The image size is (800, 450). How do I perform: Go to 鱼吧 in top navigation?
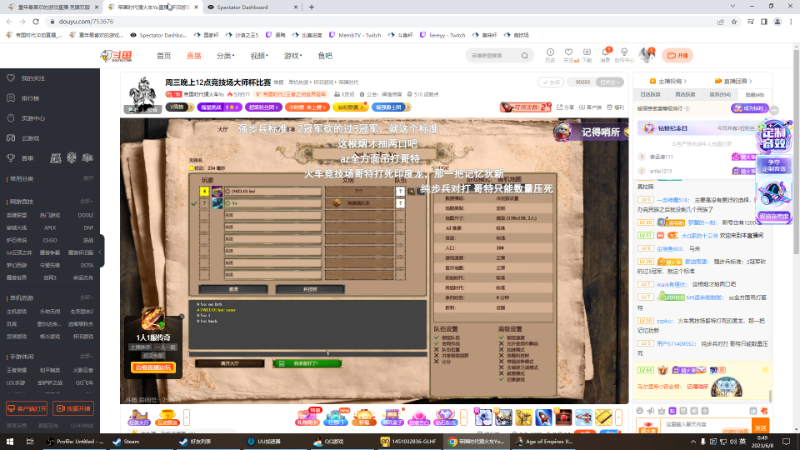tap(325, 56)
